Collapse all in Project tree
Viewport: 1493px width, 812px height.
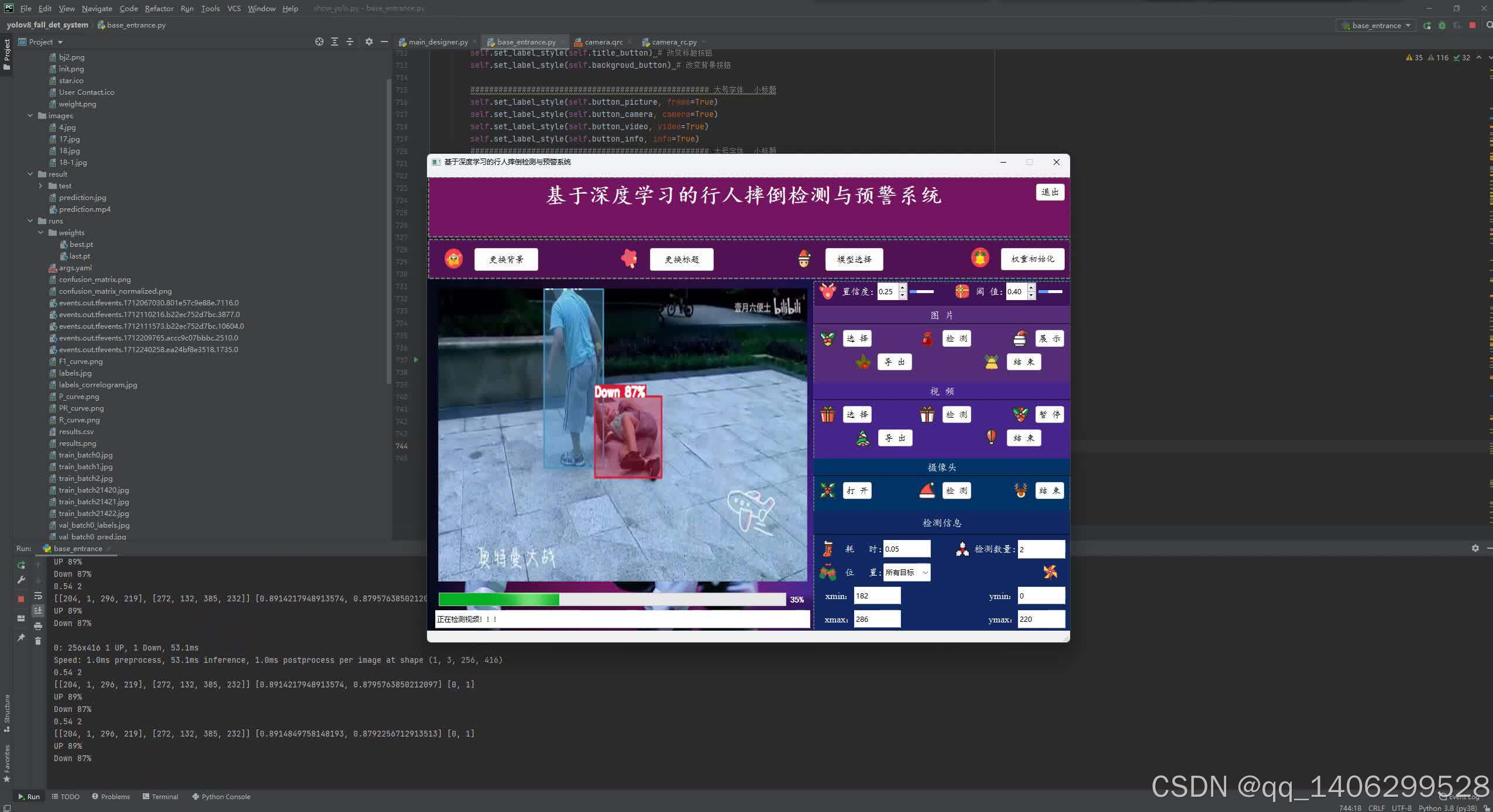click(x=349, y=42)
